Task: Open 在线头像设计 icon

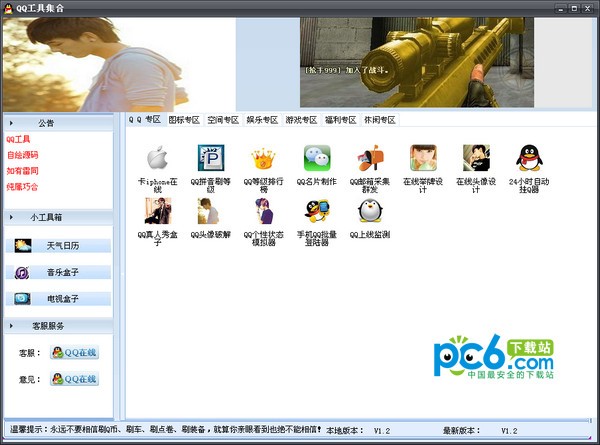Action: click(x=476, y=158)
